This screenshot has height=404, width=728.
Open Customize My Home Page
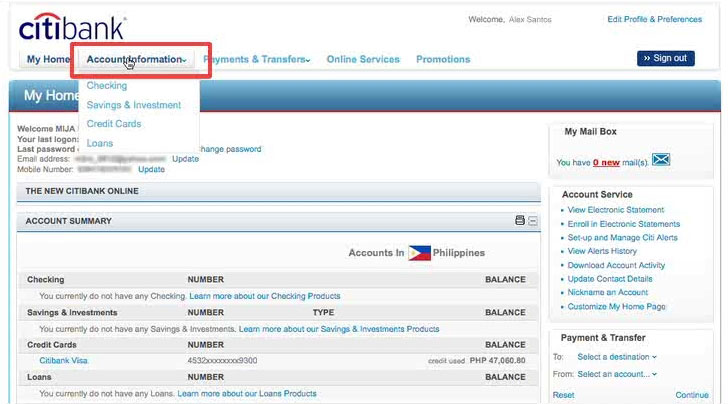617,306
